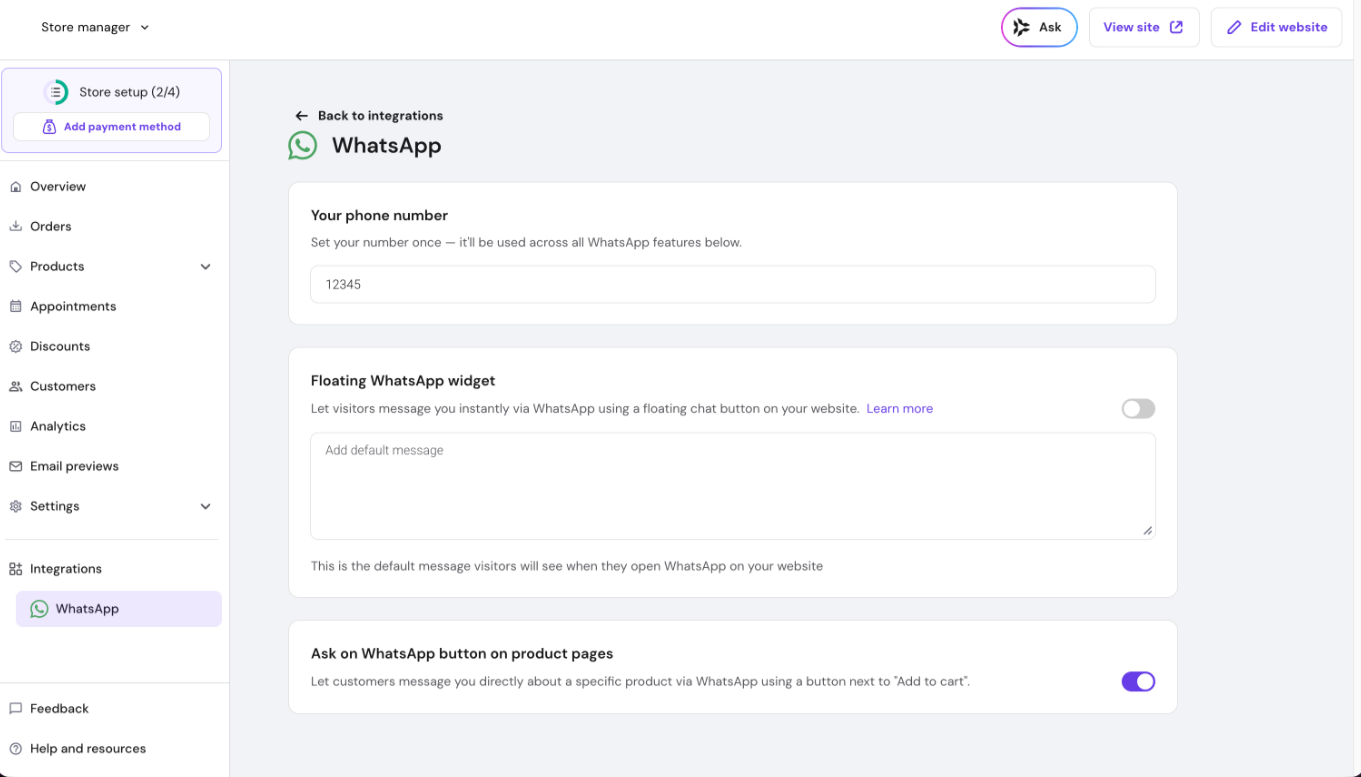1361x777 pixels.
Task: Click the Store setup progress indicator
Action: point(56,92)
